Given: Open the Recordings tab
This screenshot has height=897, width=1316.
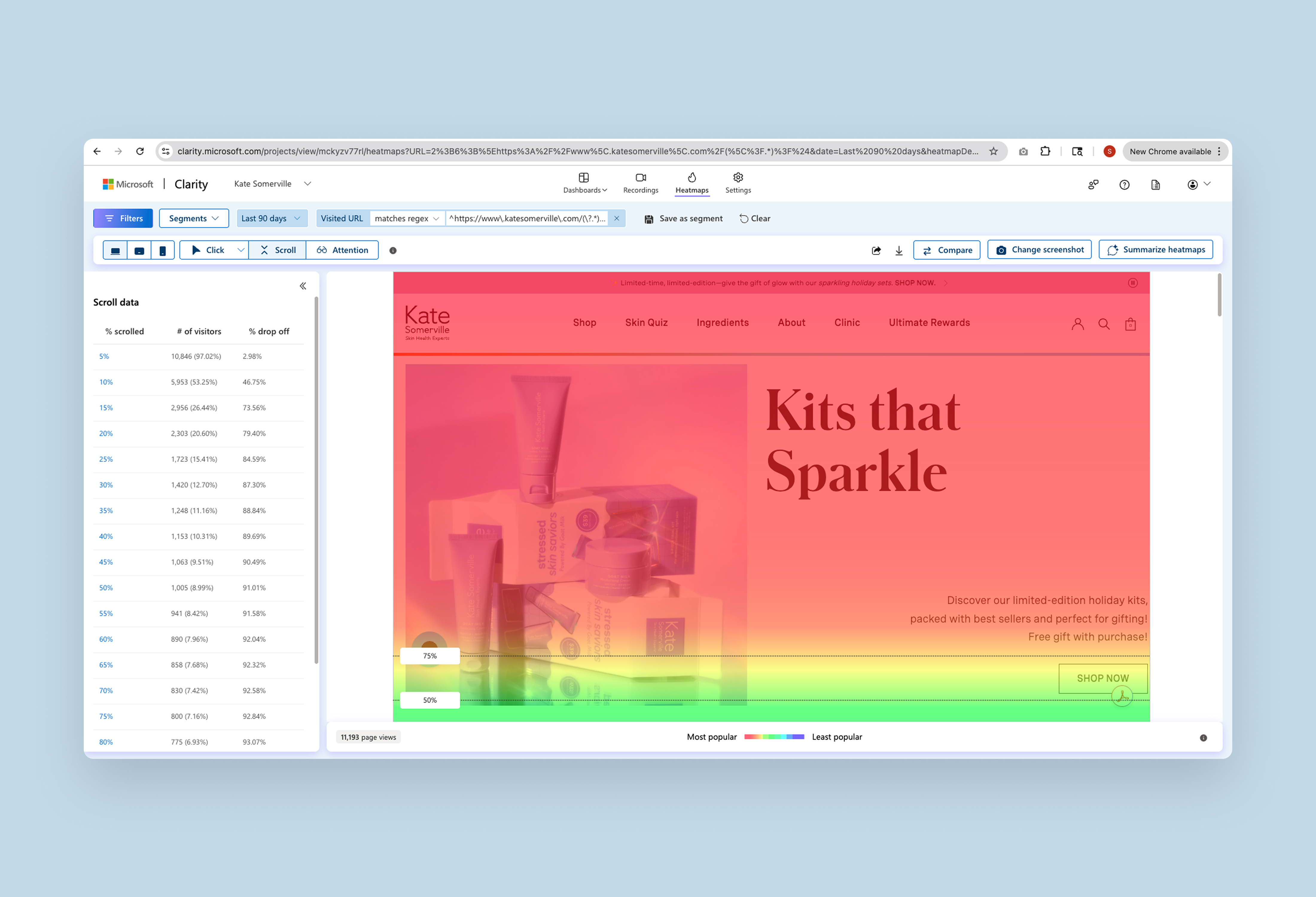Looking at the screenshot, I should click(x=640, y=183).
